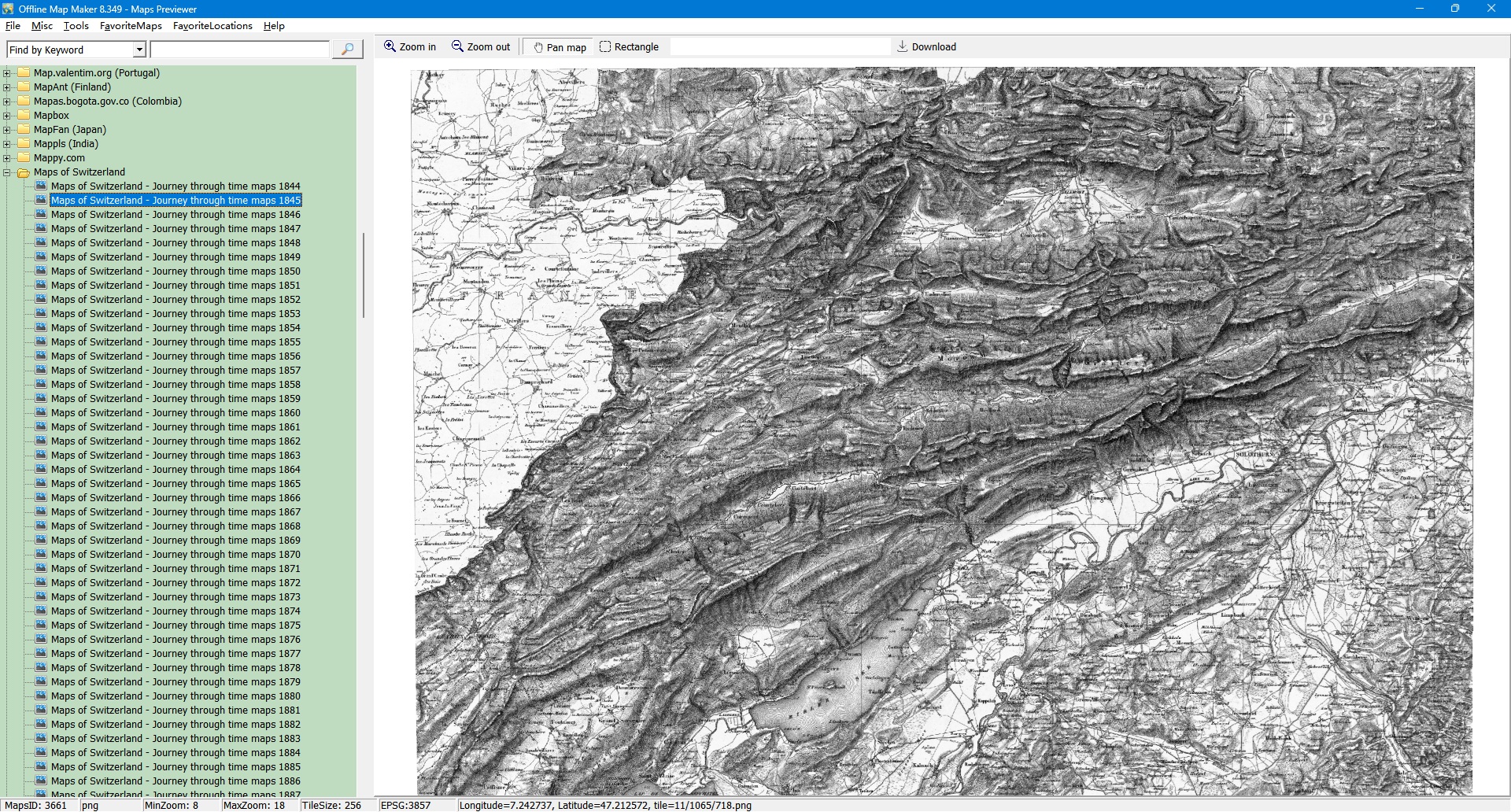Select Journey through time maps 1860

pyautogui.click(x=175, y=413)
